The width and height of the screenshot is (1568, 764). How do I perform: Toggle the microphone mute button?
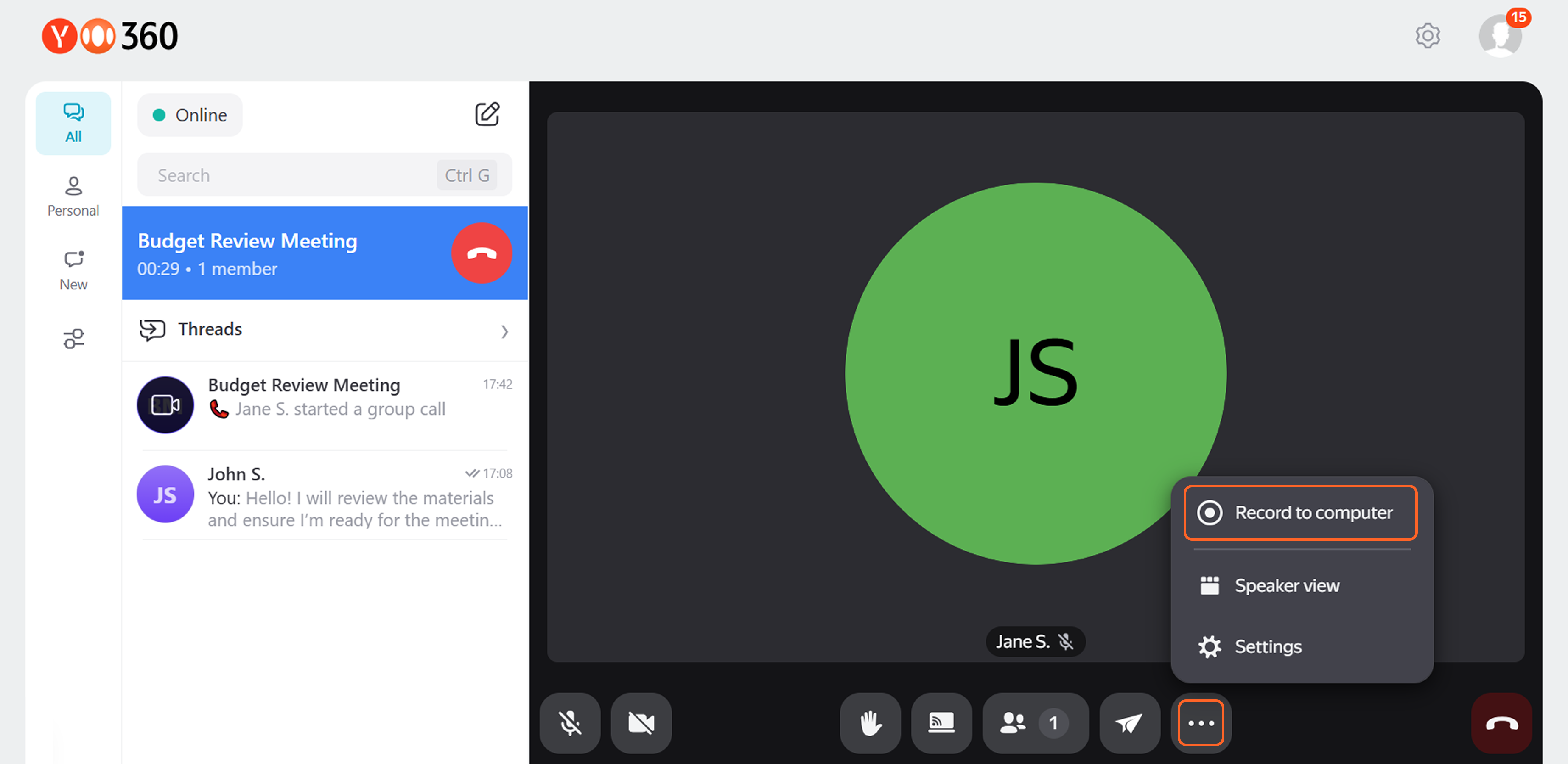point(570,722)
